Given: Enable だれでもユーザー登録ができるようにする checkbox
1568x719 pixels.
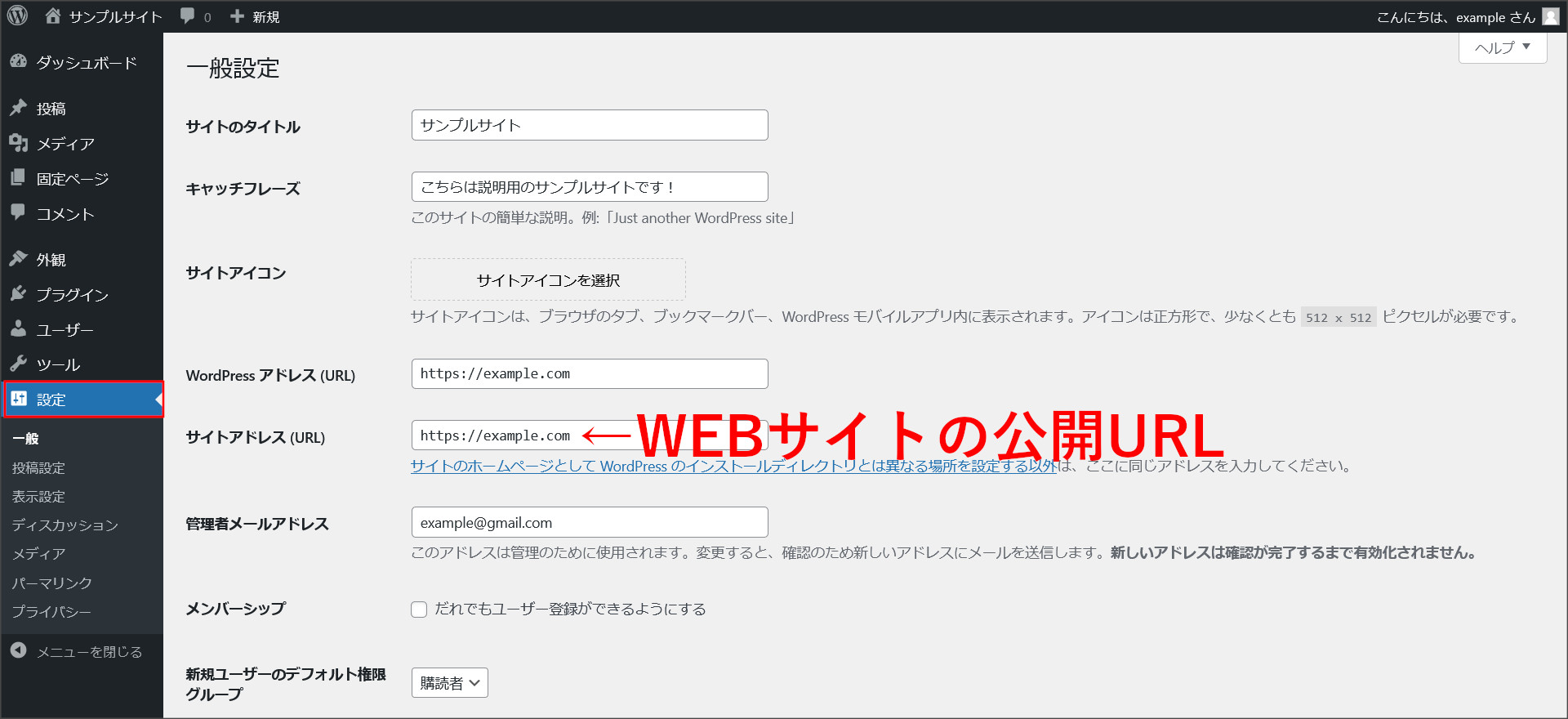Looking at the screenshot, I should pos(419,610).
